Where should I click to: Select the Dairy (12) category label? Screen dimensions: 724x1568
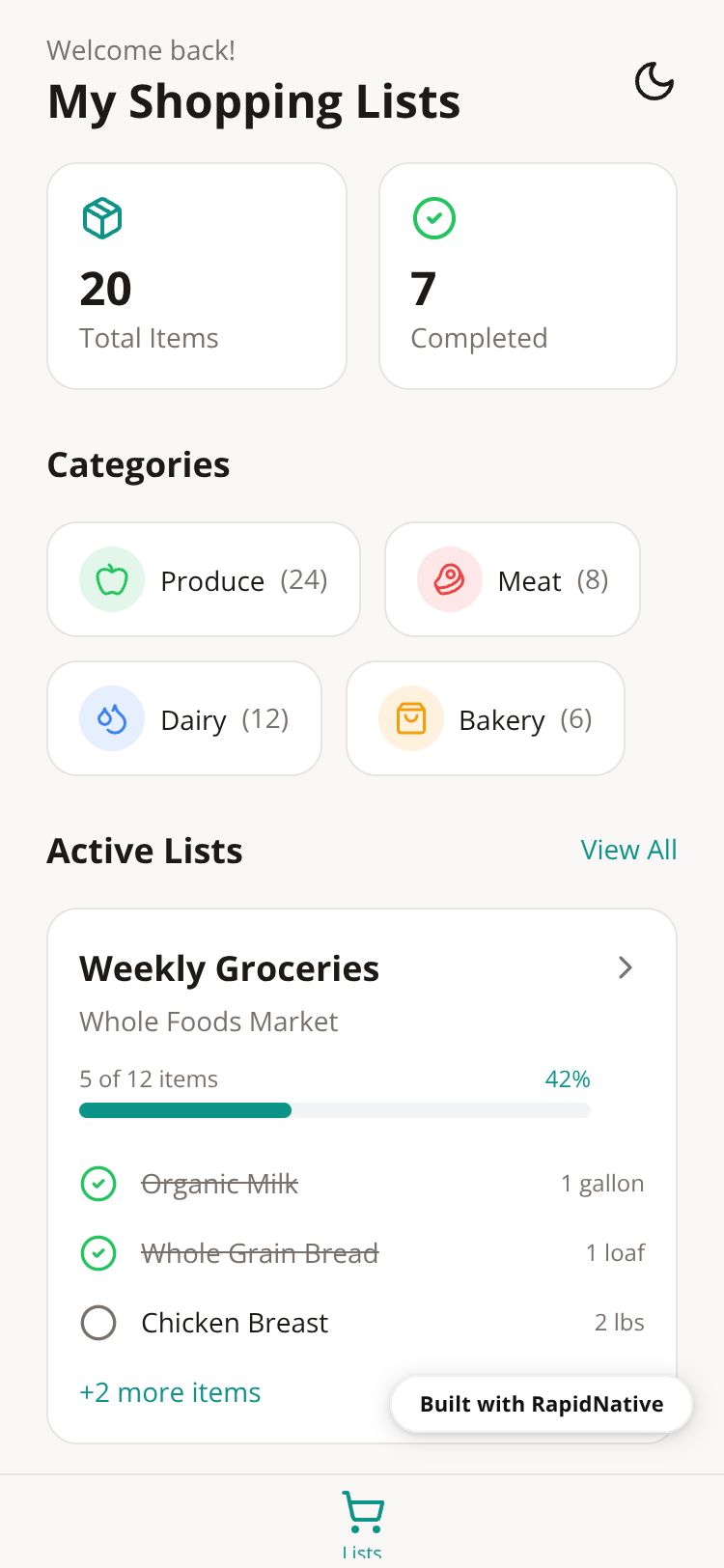tap(224, 719)
